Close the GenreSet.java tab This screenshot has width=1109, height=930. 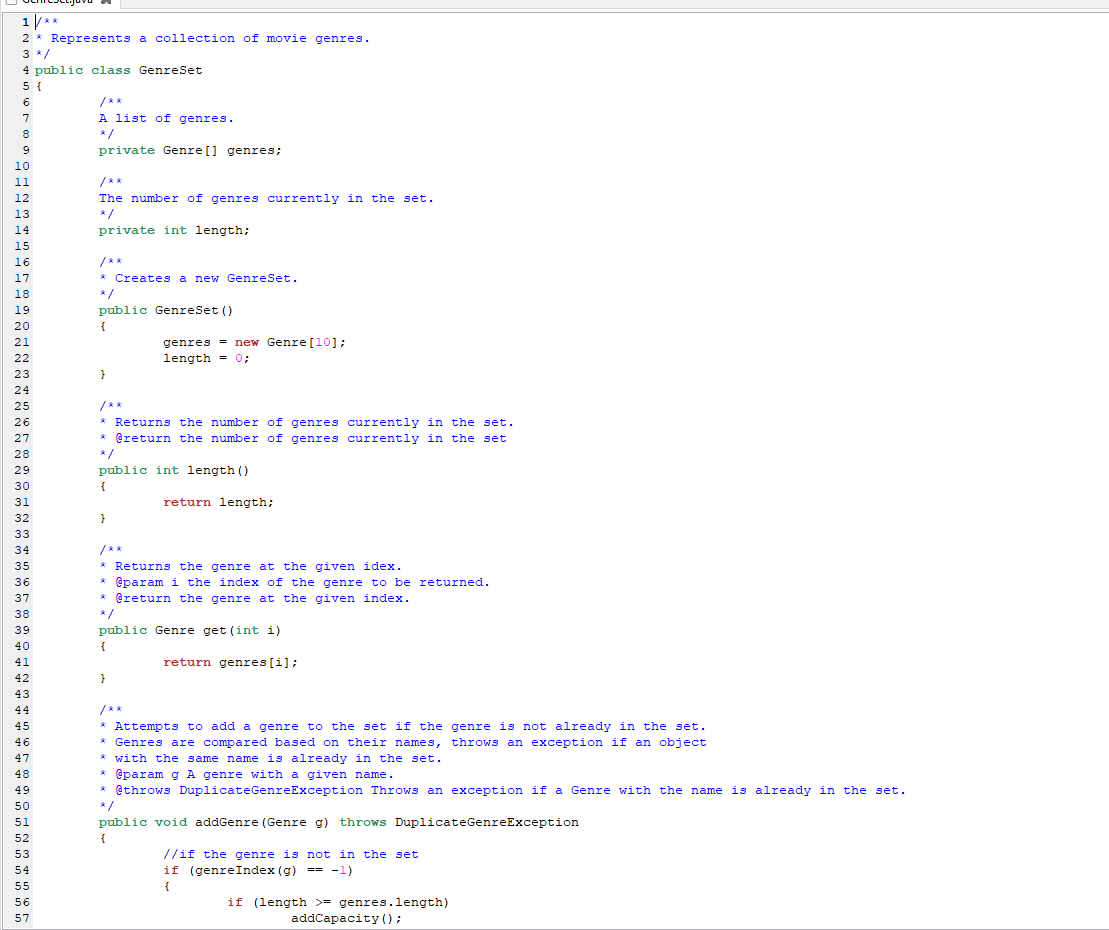(106, 2)
